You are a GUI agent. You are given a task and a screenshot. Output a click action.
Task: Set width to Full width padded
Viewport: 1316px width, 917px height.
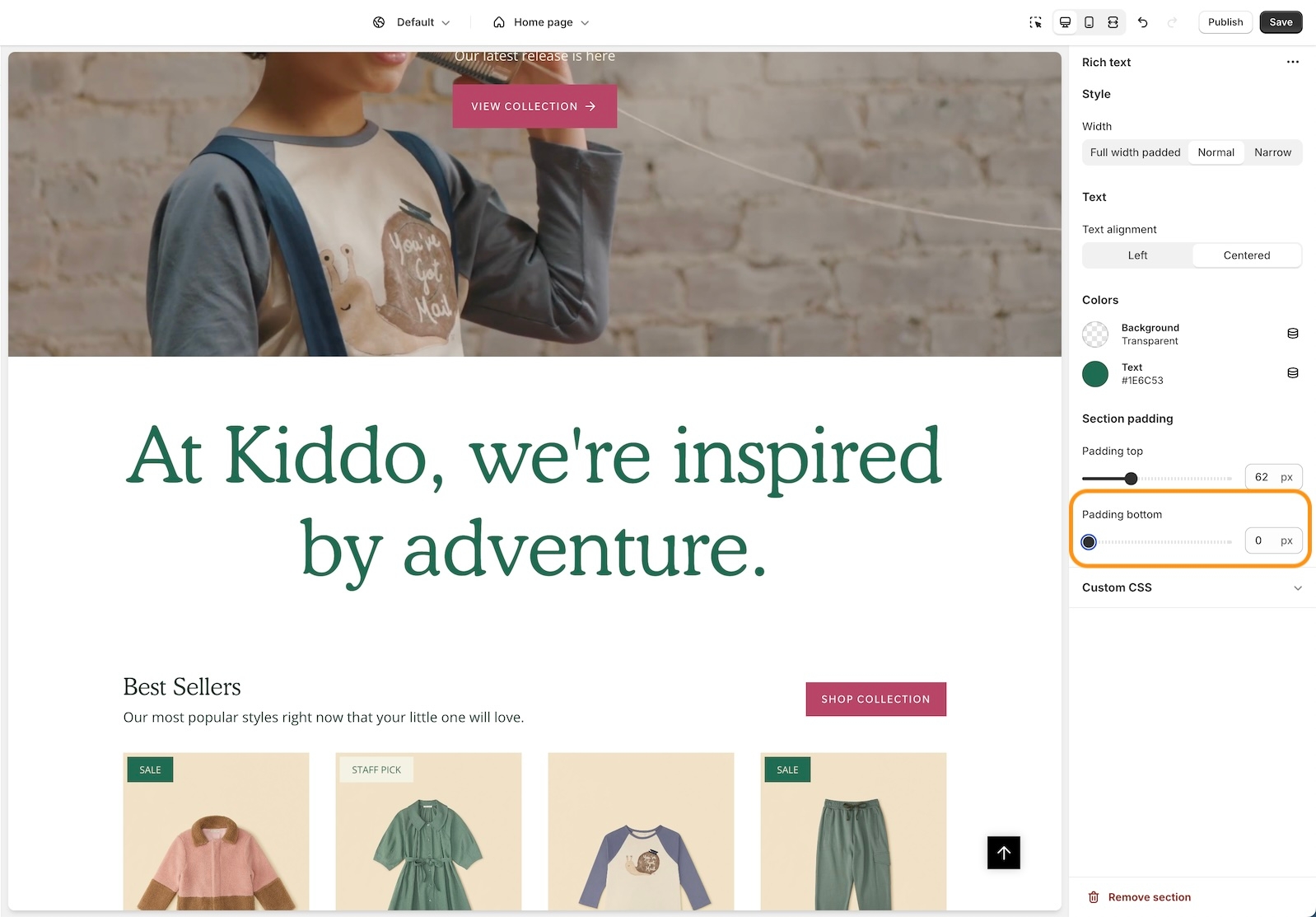pyautogui.click(x=1135, y=152)
